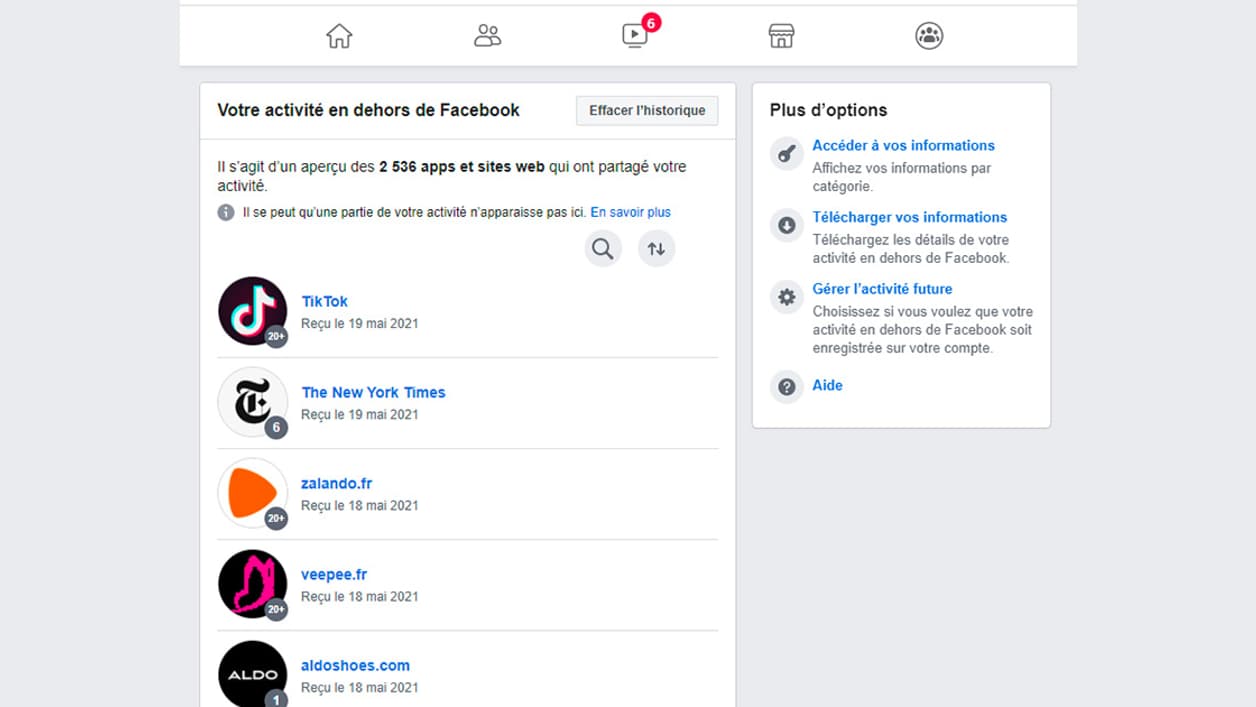Screen dimensions: 1256x707
Task: Open the Groups icon in navigation
Action: pos(928,35)
